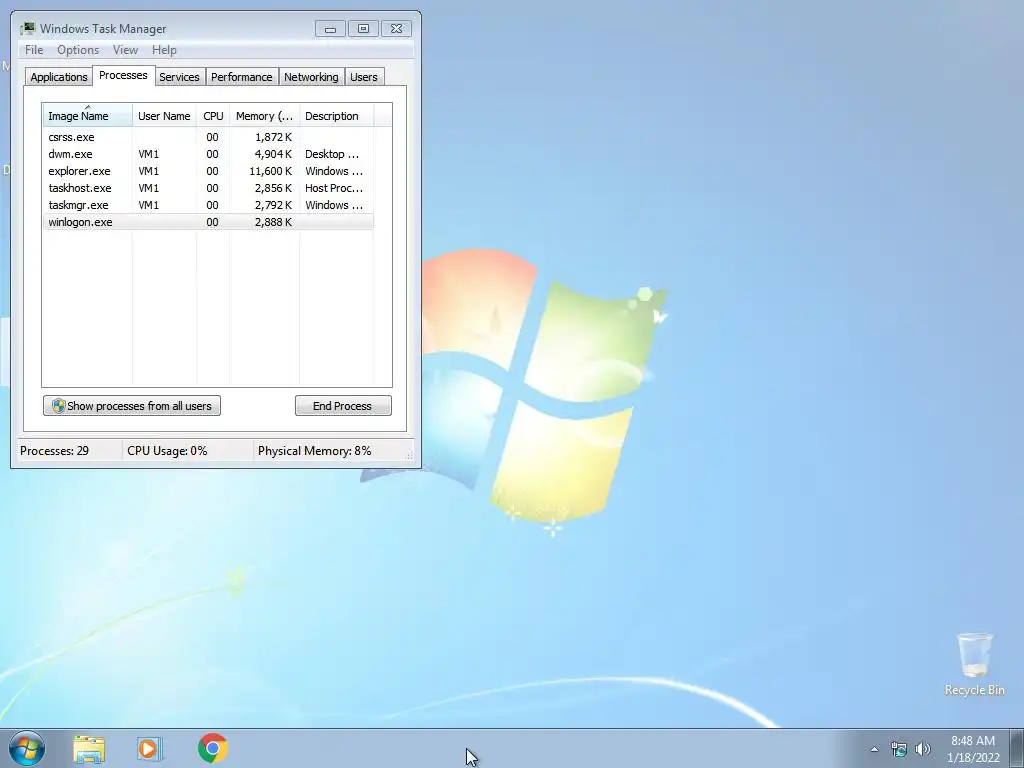1024x768 pixels.
Task: Click the Physical Memory: 8% status entry
Action: tap(314, 451)
